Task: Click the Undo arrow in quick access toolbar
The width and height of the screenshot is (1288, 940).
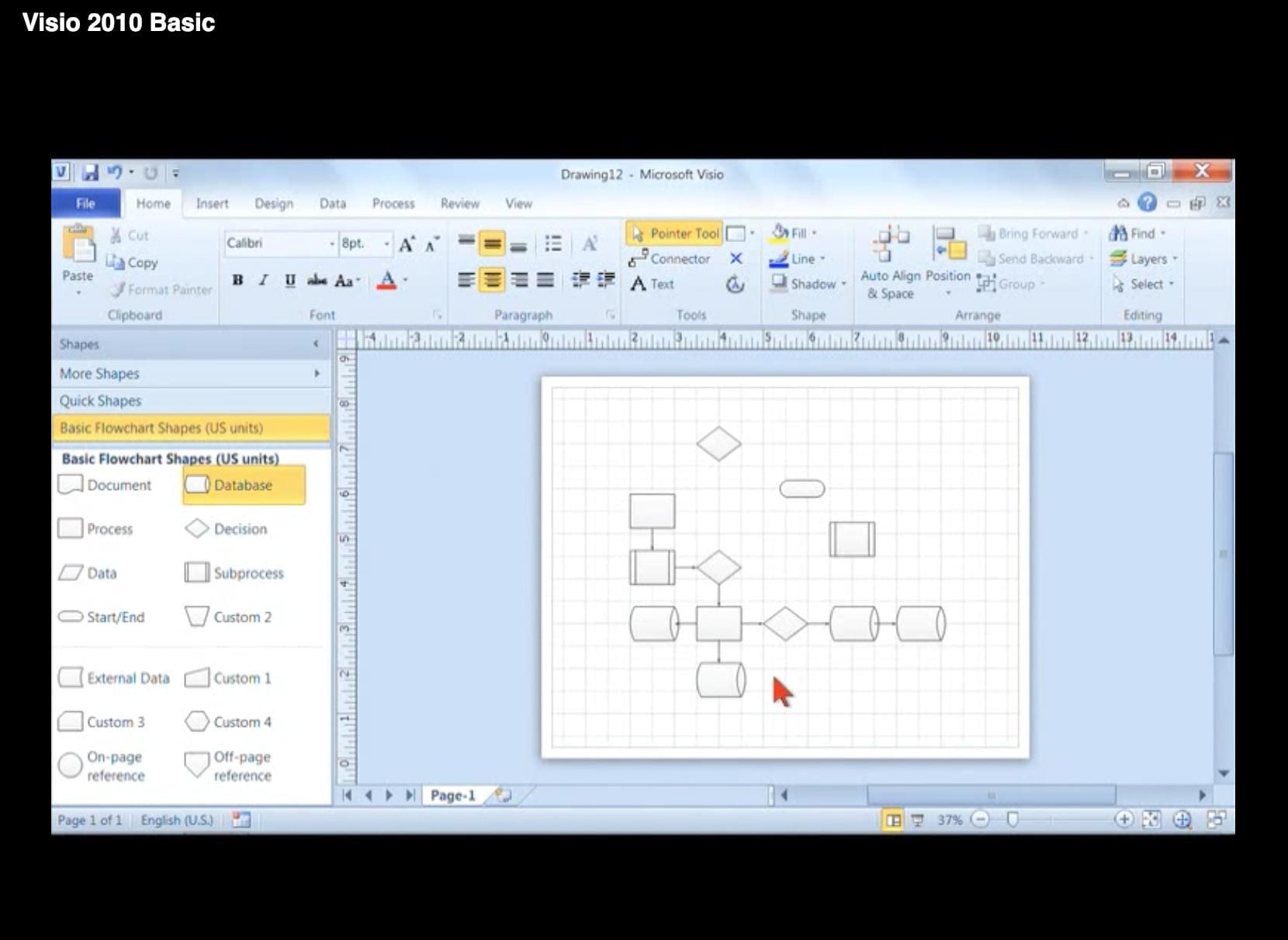Action: [114, 172]
